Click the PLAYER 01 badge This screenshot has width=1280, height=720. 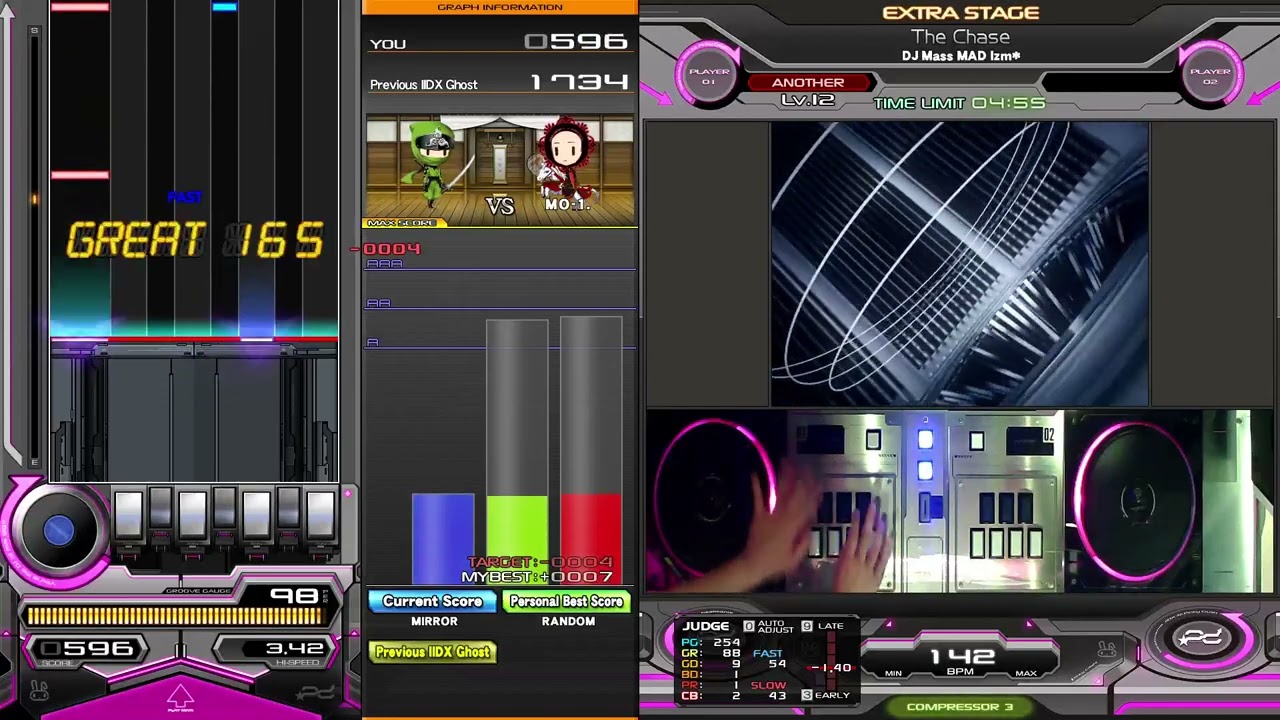coord(708,75)
